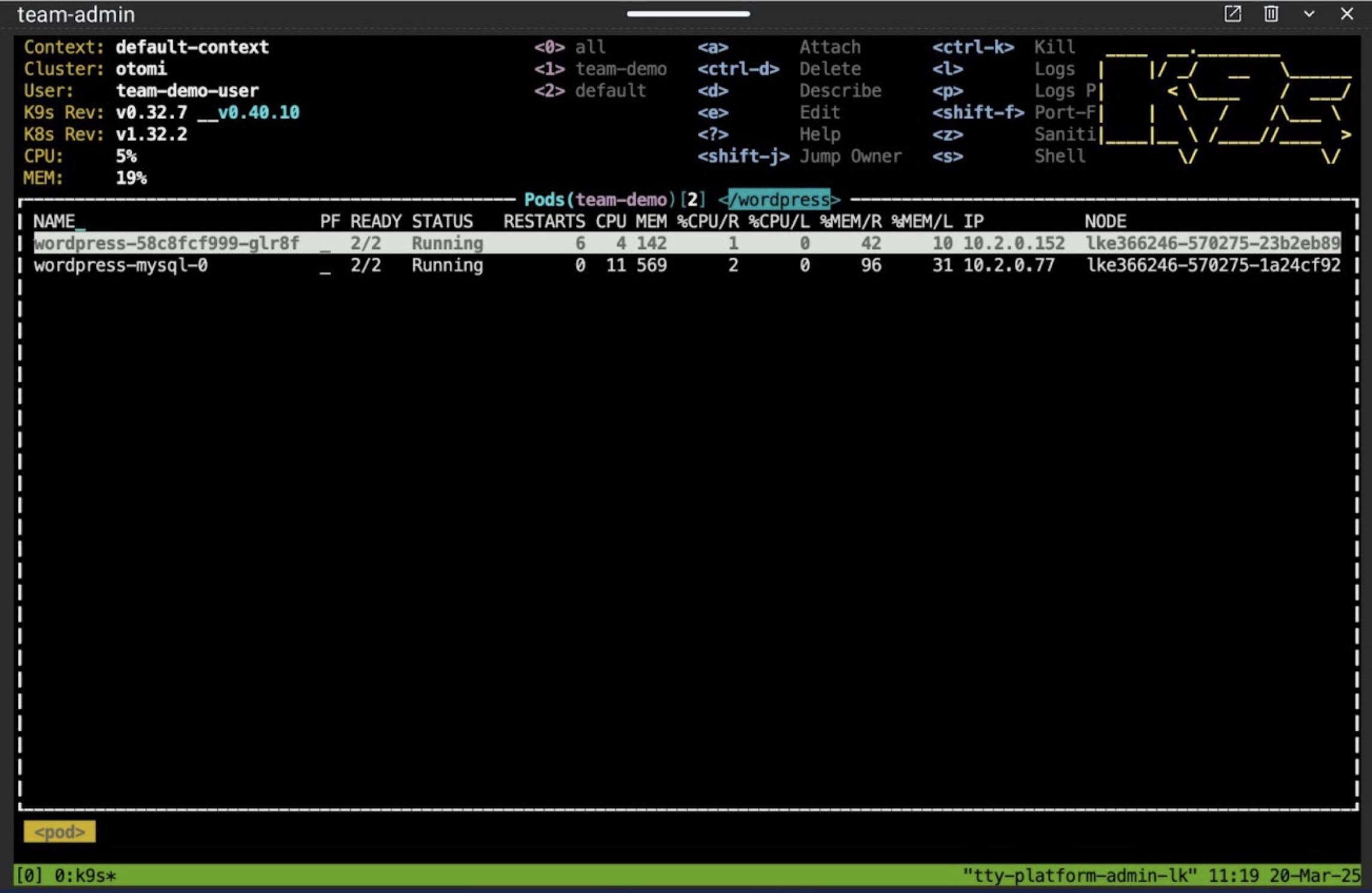This screenshot has height=893, width=1372.
Task: Switch to the team-demo namespace
Action: click(599, 69)
